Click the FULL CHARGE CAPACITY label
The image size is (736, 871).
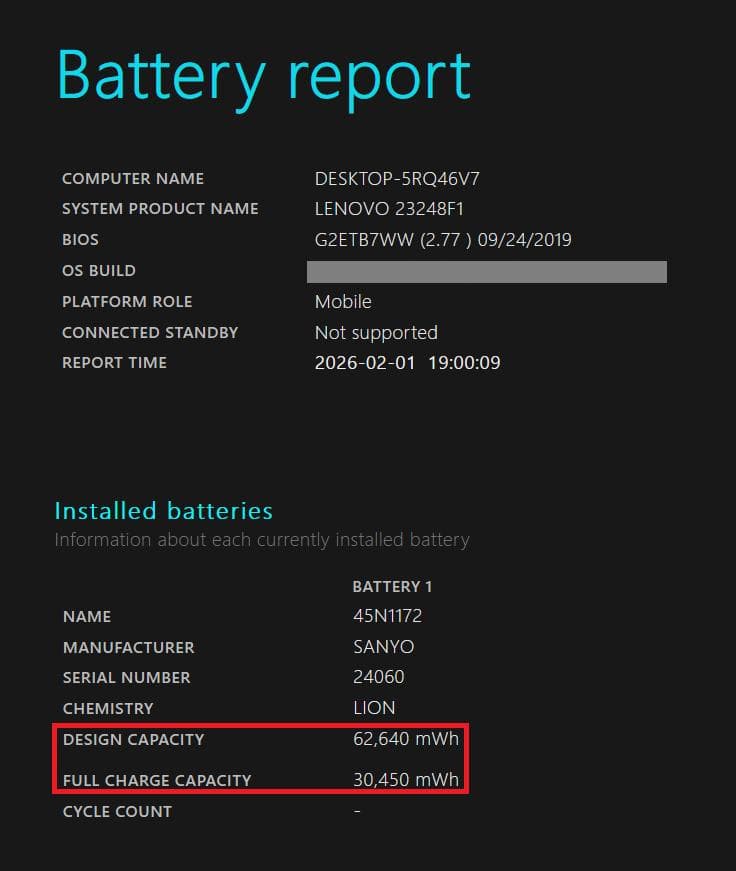[x=157, y=781]
